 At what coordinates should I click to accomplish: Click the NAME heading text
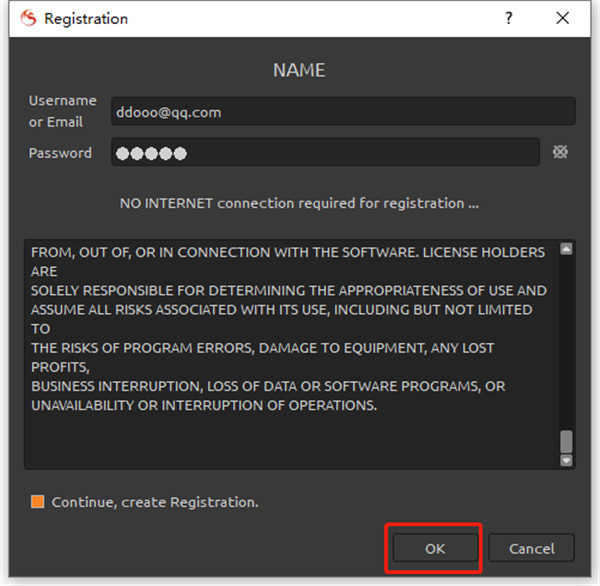point(299,70)
